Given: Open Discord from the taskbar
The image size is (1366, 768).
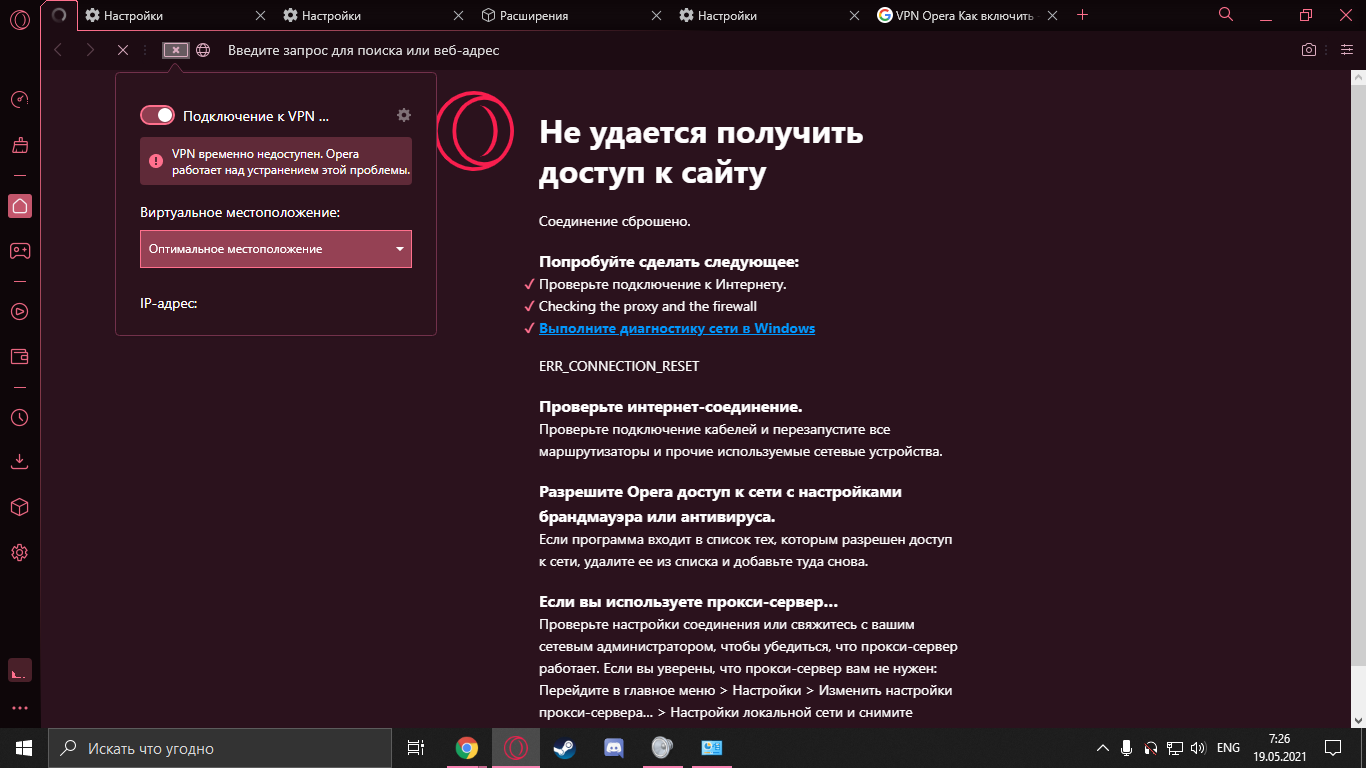Looking at the screenshot, I should [x=613, y=748].
